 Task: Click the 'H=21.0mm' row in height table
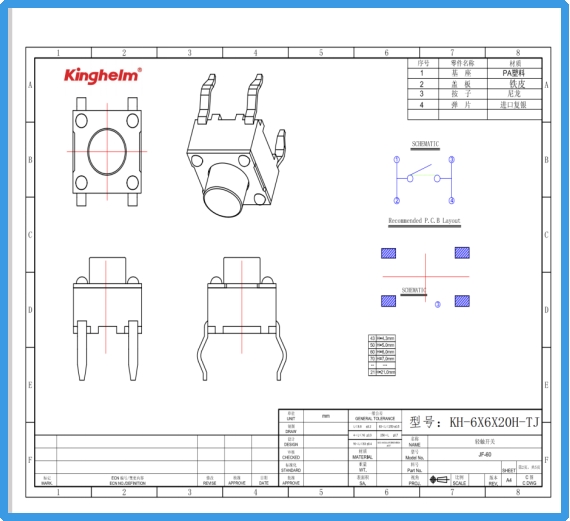point(382,372)
